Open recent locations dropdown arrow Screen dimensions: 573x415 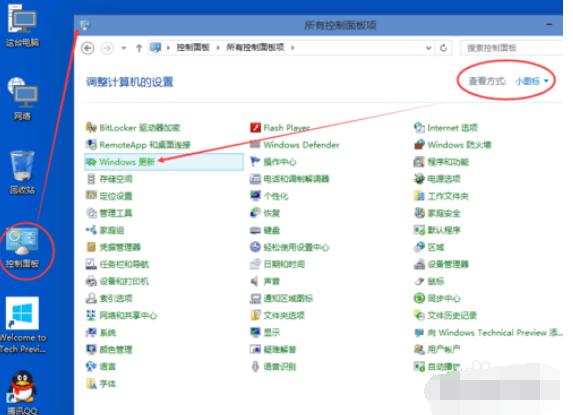click(124, 48)
